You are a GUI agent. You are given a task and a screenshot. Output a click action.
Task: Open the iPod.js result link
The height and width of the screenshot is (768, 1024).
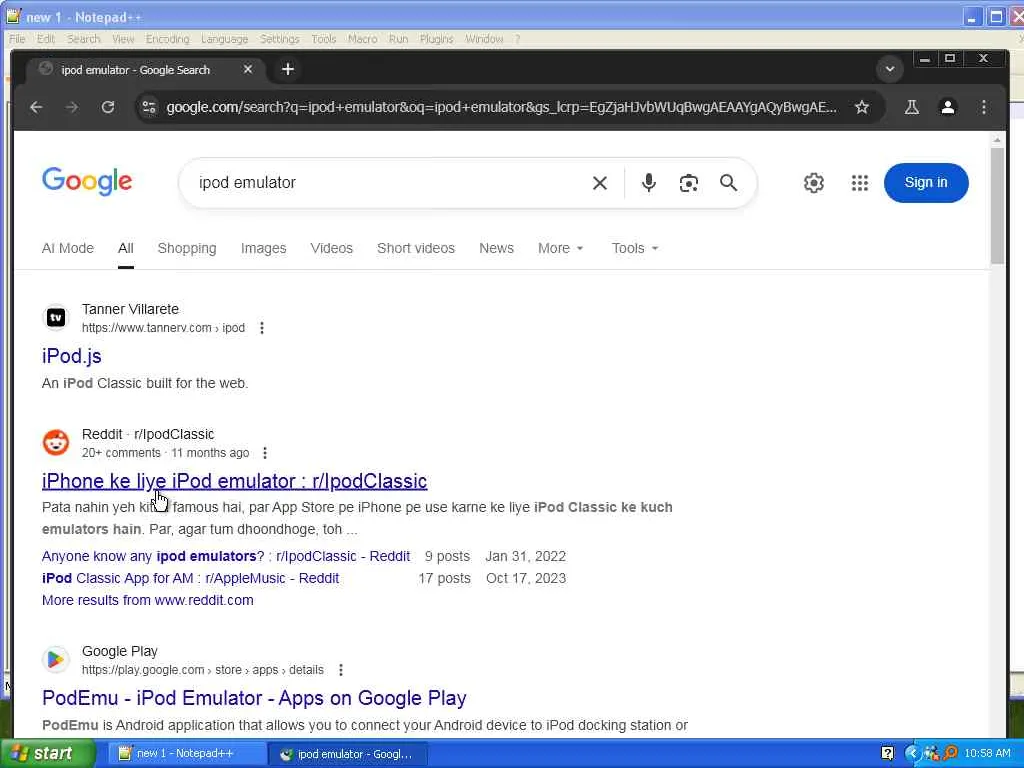[x=72, y=356]
